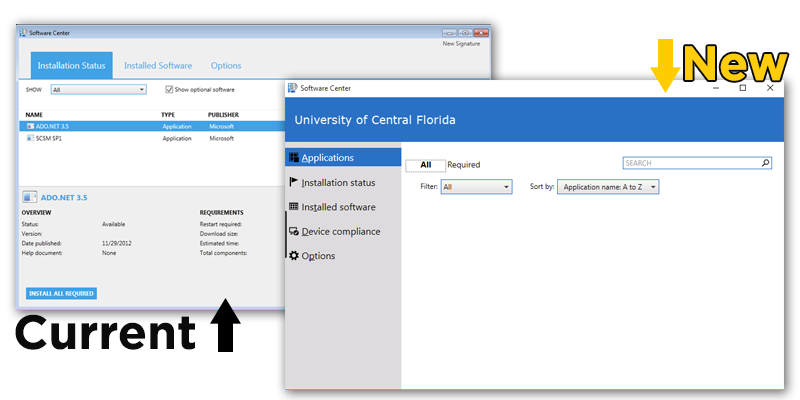Click the SCSM SP1 row icon
Screen dimensions: 800x400
coord(30,138)
